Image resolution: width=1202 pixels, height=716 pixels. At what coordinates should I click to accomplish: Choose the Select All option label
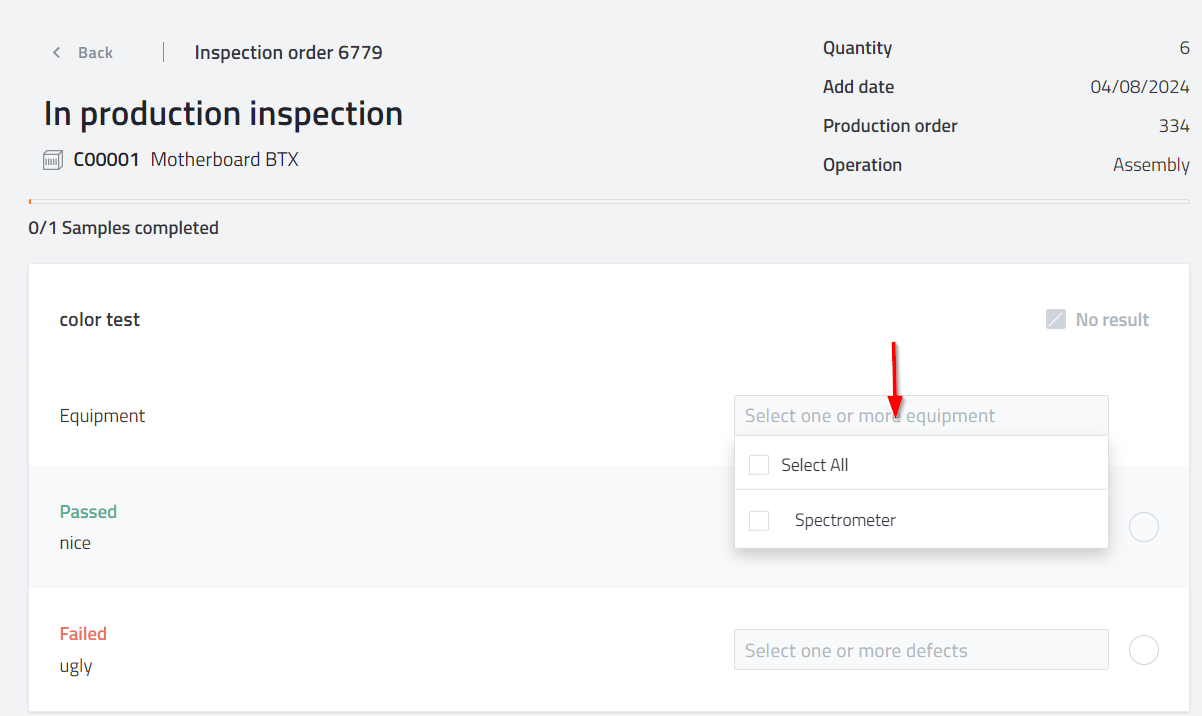click(x=814, y=465)
